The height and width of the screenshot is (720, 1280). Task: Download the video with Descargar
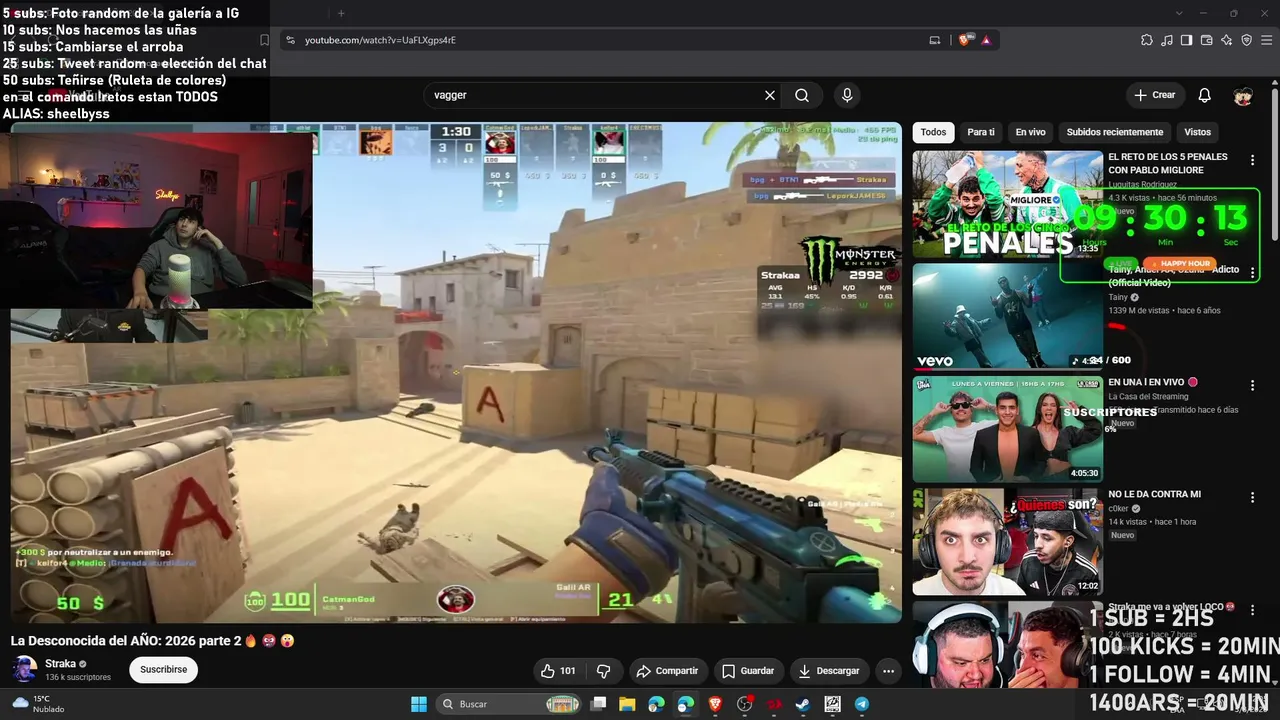[829, 671]
